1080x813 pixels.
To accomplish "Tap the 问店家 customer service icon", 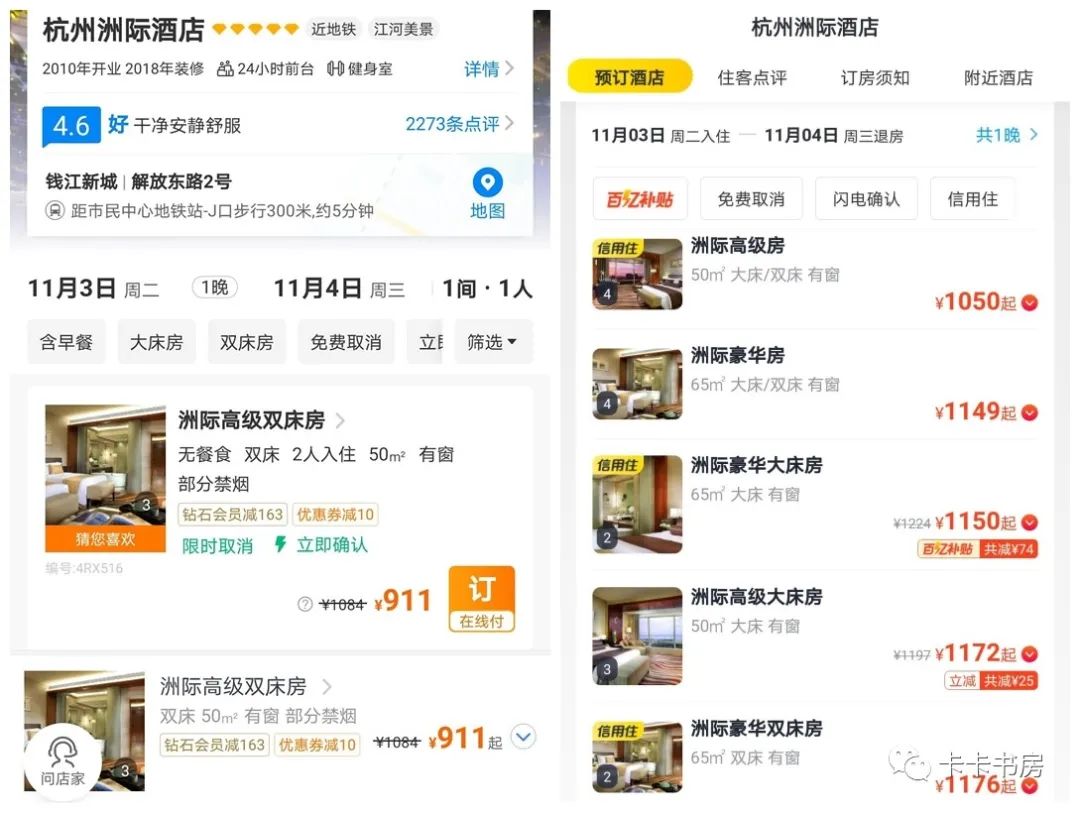I will point(63,763).
